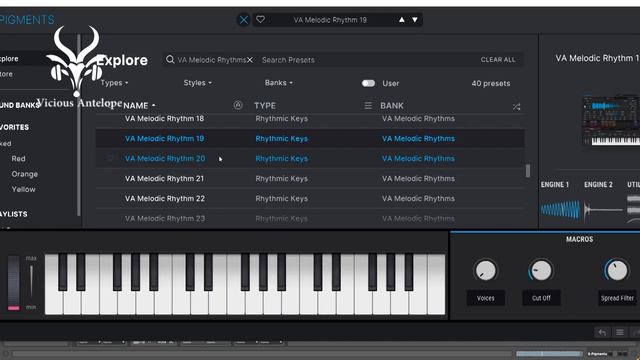
Task: Open the Liked favorites entry
Action: [x=6, y=143]
